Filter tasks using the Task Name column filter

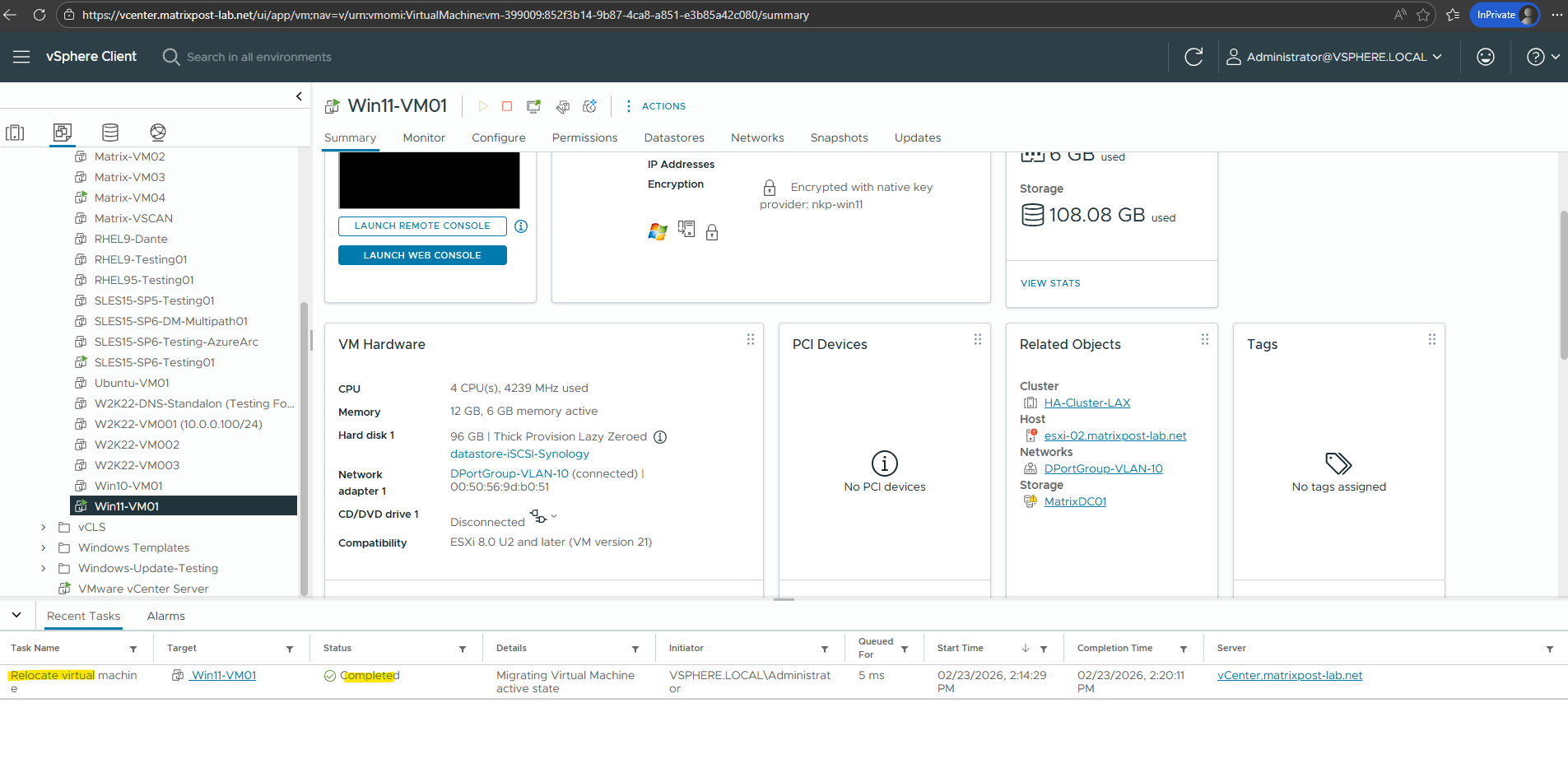[x=133, y=650]
